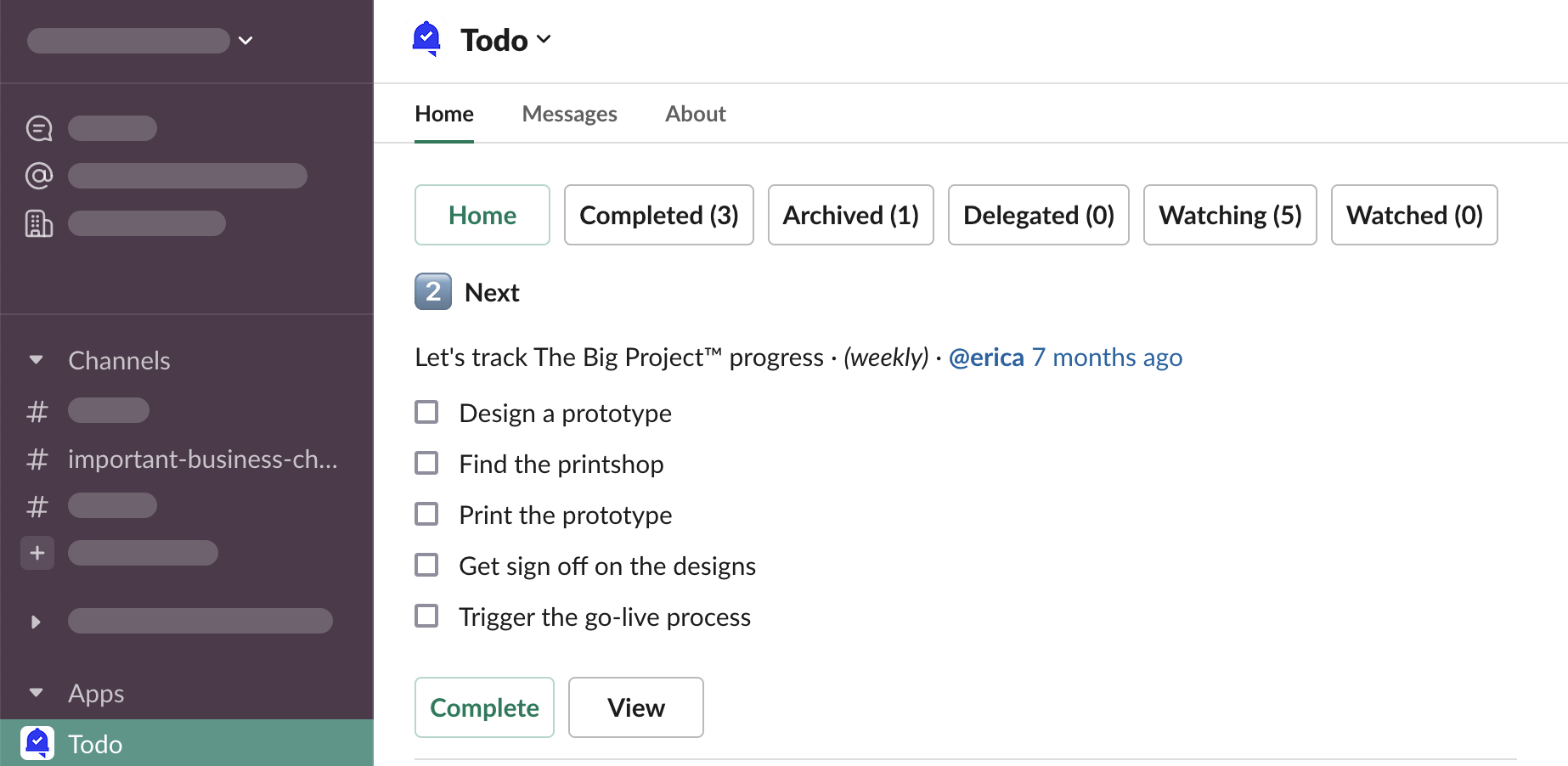Viewport: 1568px width, 766px height.
Task: Check the "Design a prototype" checkbox
Action: [426, 413]
